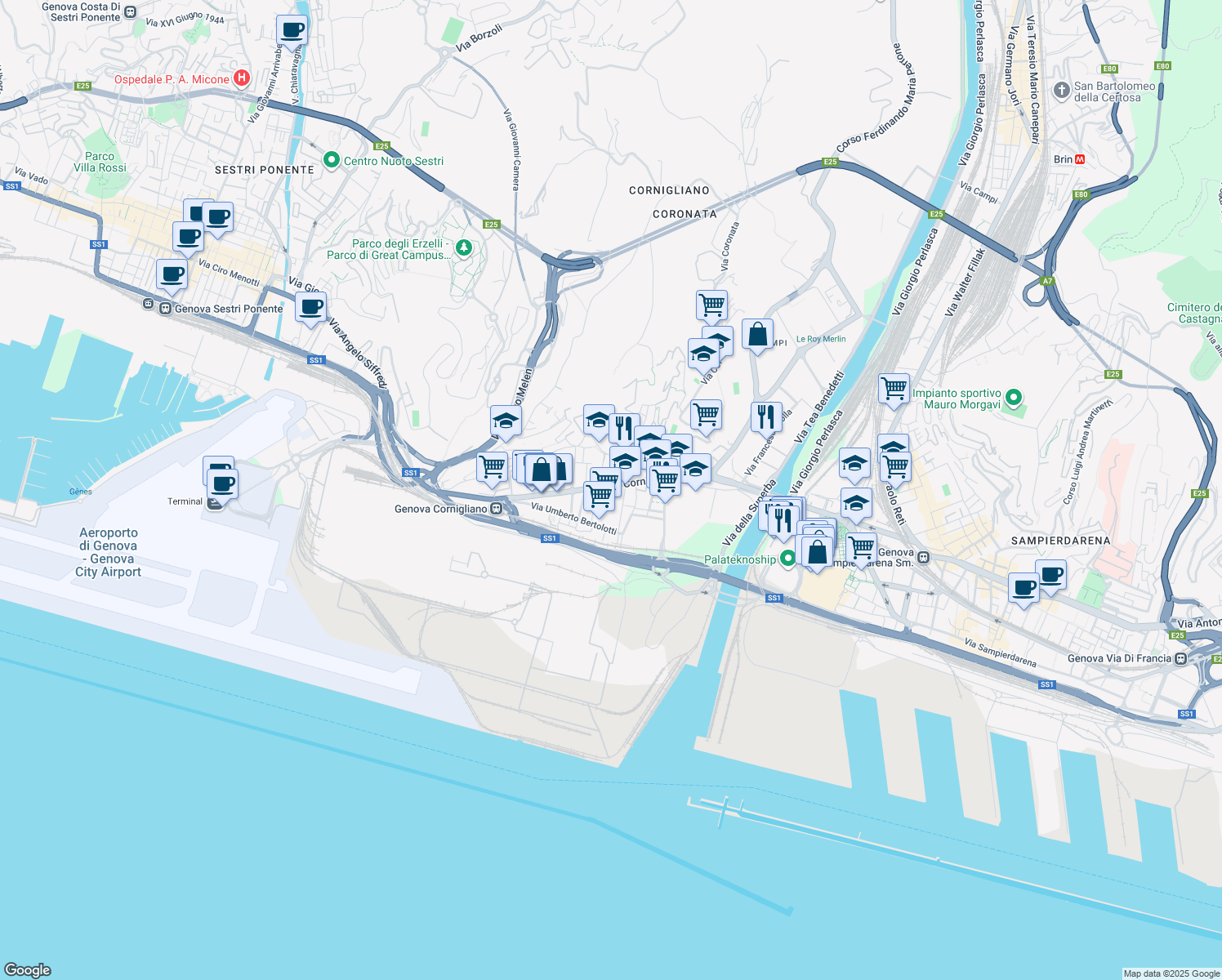Select the shopping cart marker near Impianto sportivo Mauro Morgavi
Image resolution: width=1222 pixels, height=980 pixels.
click(894, 389)
